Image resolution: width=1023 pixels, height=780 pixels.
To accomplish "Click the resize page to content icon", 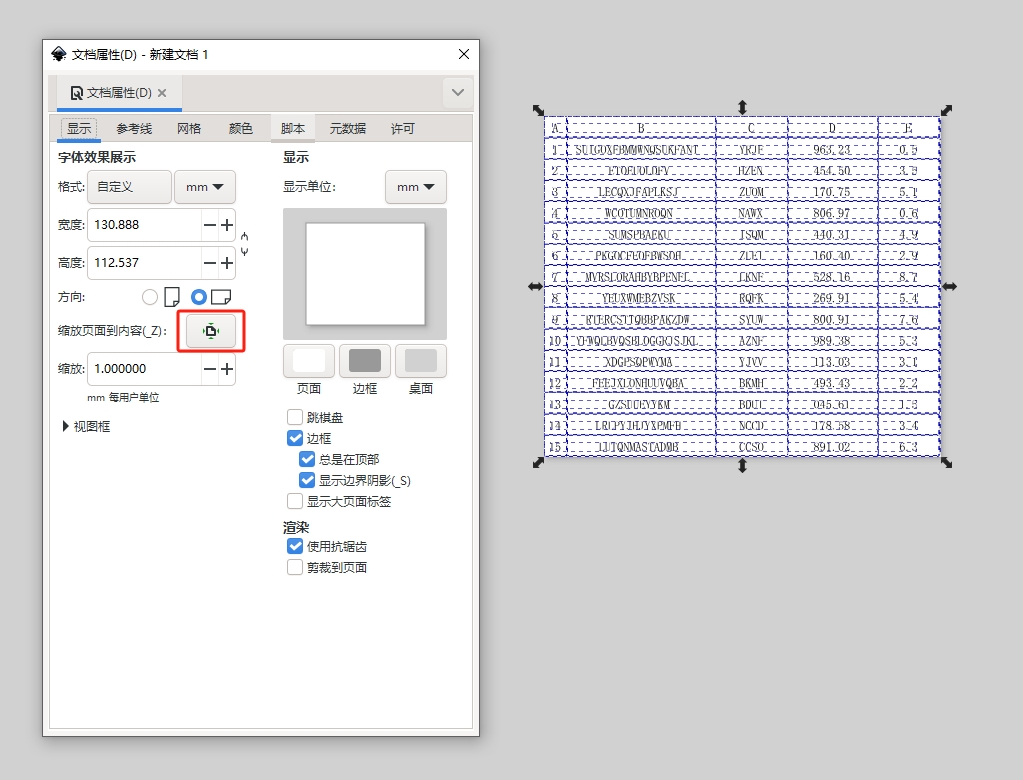I will 211,331.
